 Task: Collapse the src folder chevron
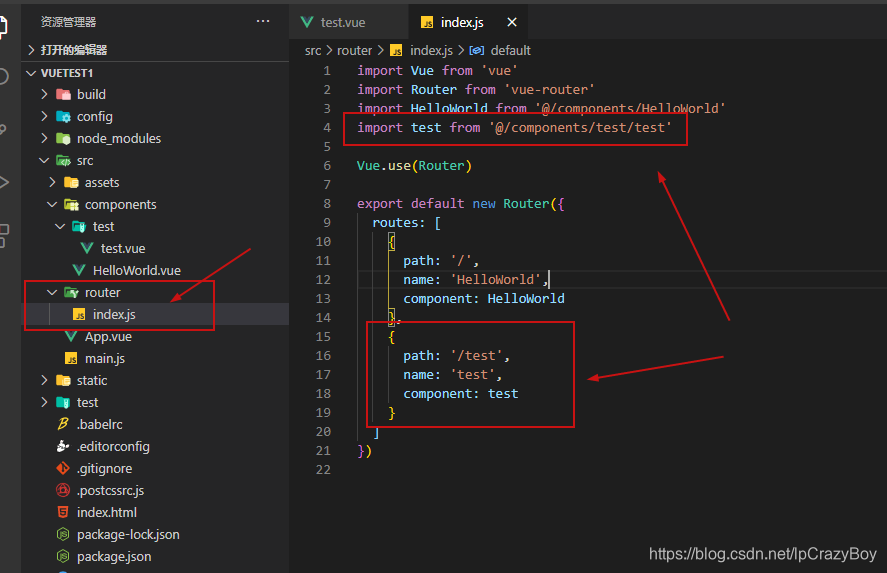point(44,161)
